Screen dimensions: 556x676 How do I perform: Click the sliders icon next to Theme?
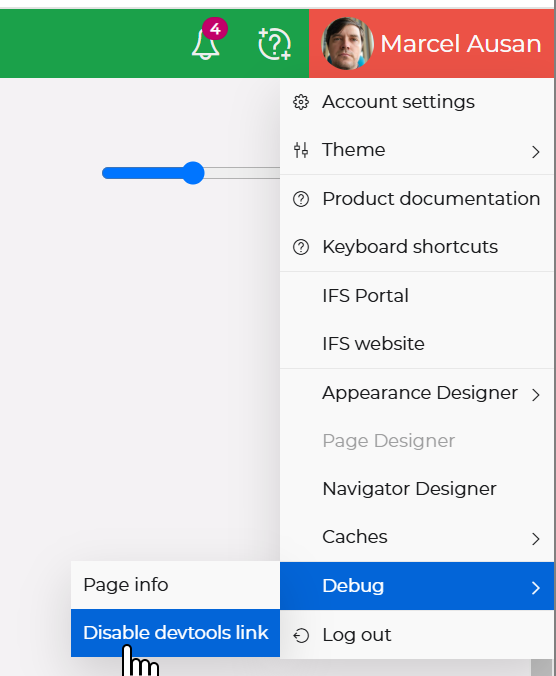301,150
